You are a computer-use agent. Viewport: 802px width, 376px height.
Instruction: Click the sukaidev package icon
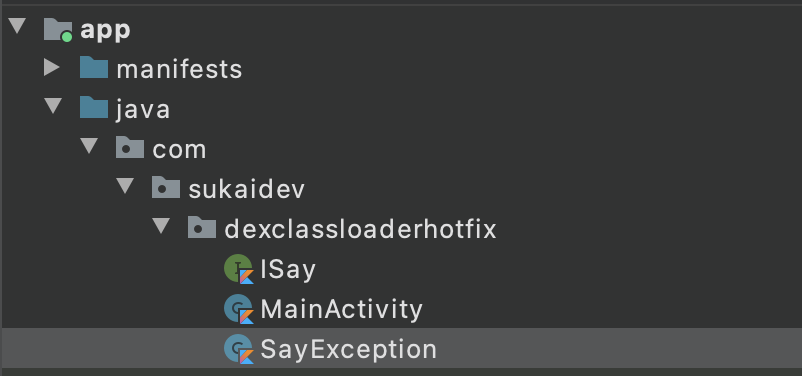click(166, 188)
